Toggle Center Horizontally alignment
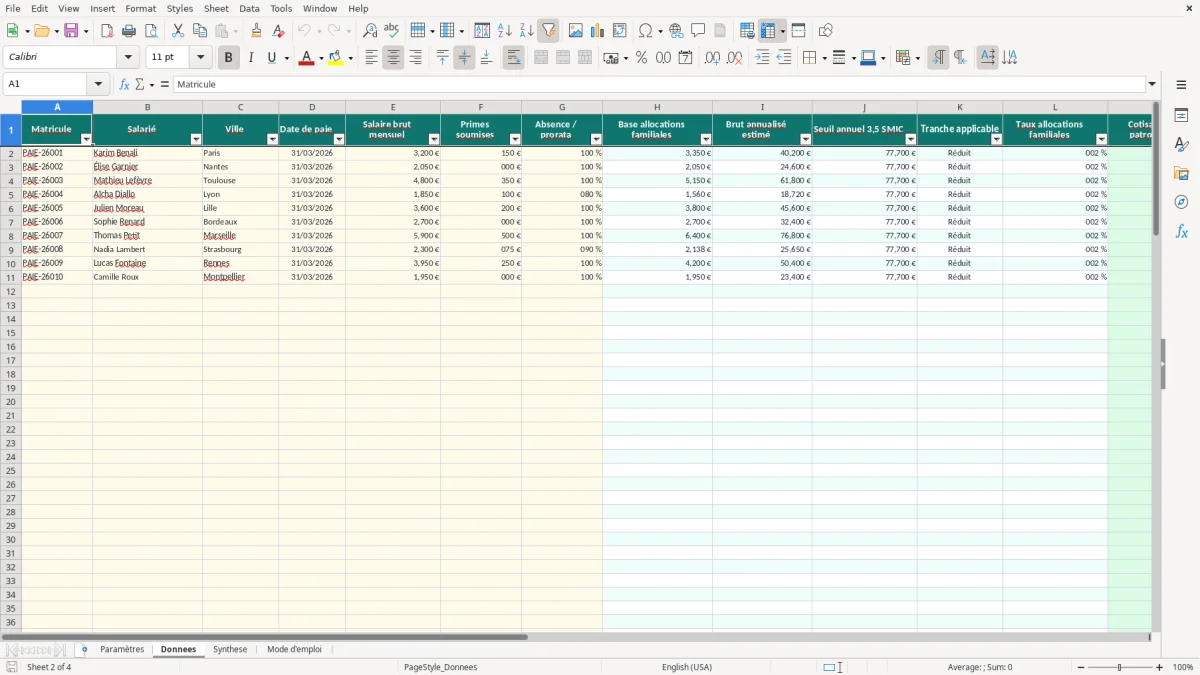This screenshot has width=1200, height=675. (393, 58)
